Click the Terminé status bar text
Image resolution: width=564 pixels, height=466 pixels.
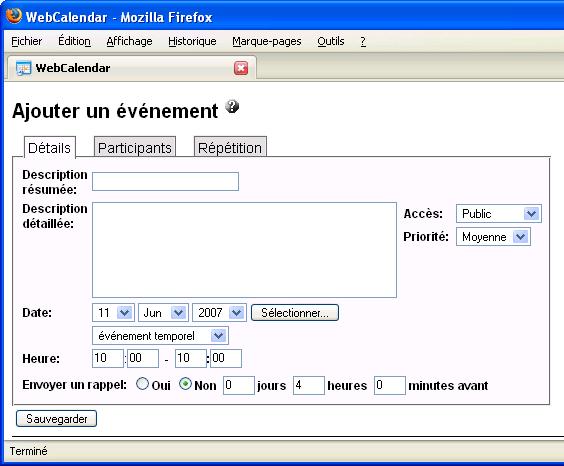[x=28, y=451]
